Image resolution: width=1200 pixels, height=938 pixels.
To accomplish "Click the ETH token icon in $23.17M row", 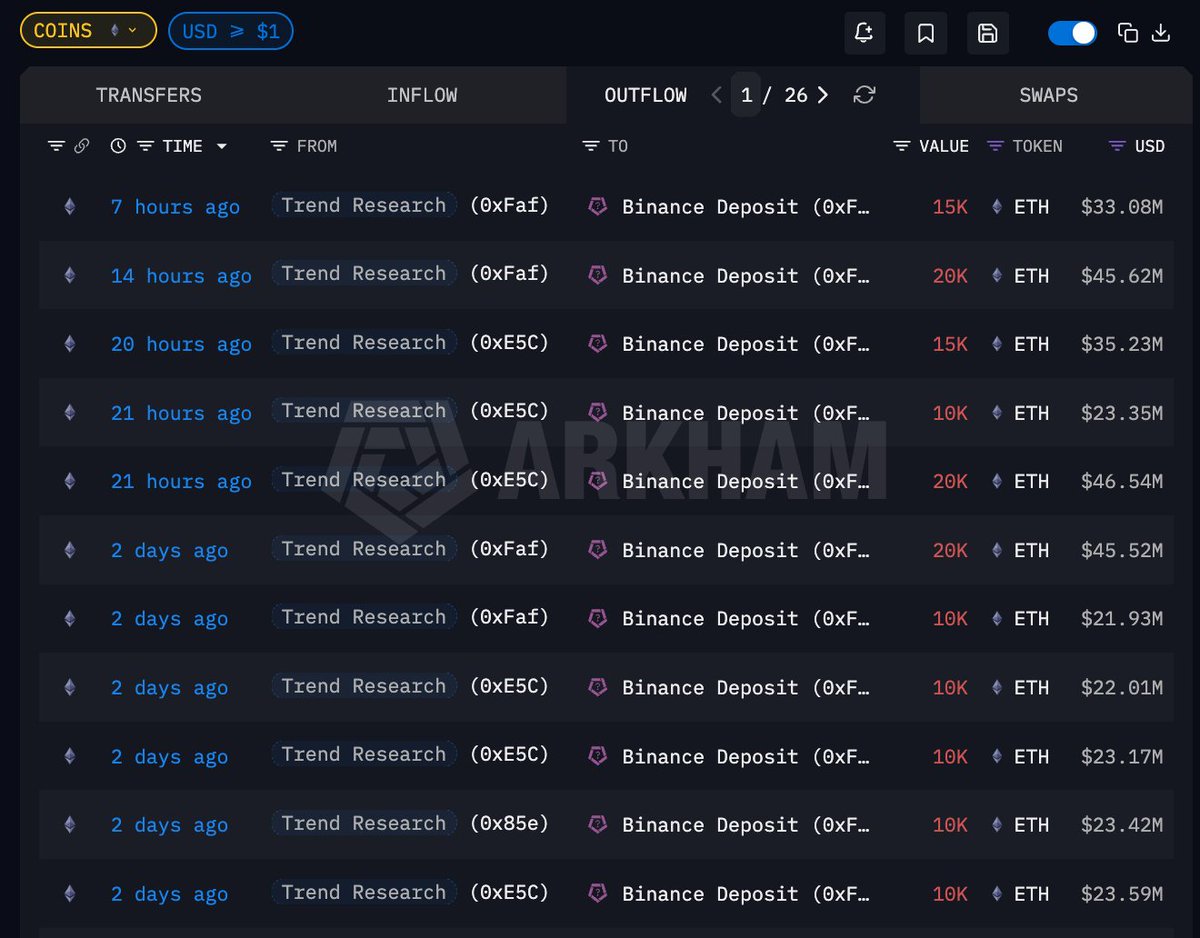I will point(997,756).
